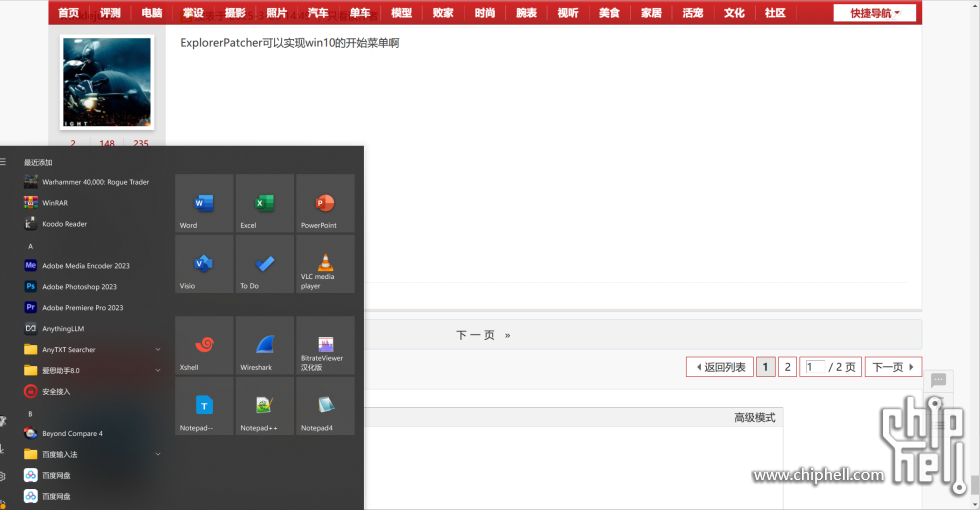This screenshot has height=510, width=980.
Task: Open the 社区 nav item
Action: (x=775, y=13)
